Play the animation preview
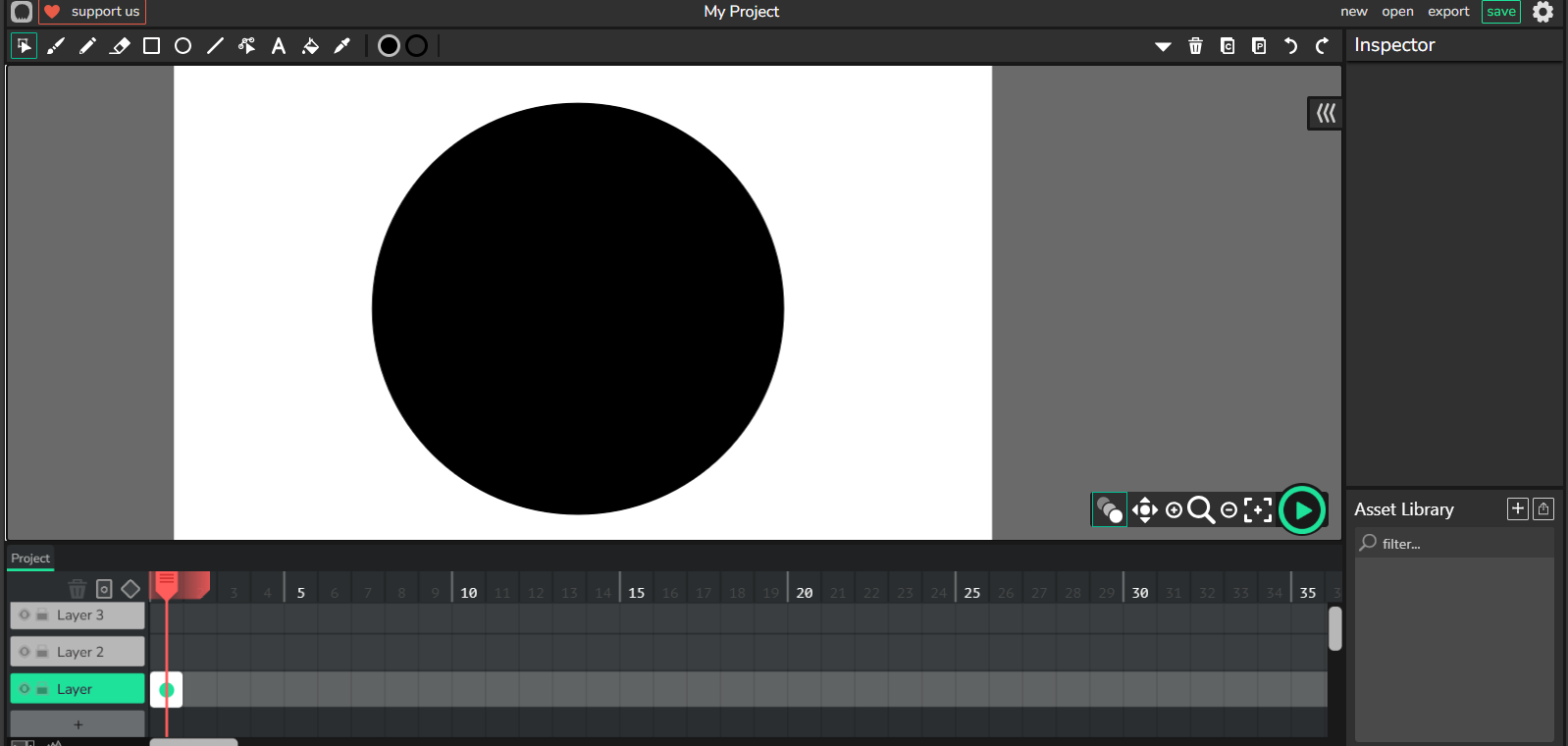Image resolution: width=1568 pixels, height=746 pixels. [x=1302, y=510]
